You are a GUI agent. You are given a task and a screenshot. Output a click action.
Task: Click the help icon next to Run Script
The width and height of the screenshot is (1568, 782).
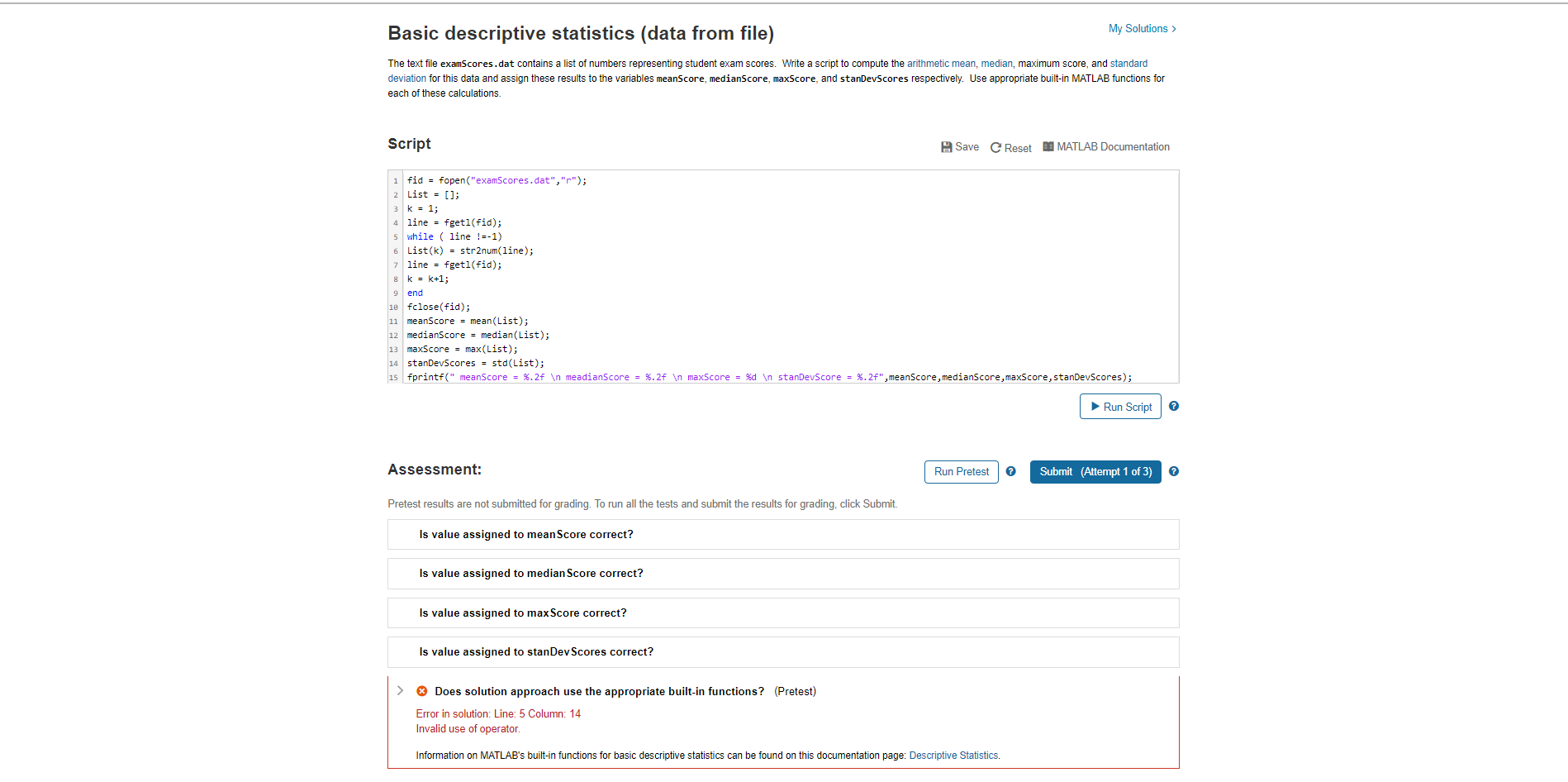pos(1173,406)
